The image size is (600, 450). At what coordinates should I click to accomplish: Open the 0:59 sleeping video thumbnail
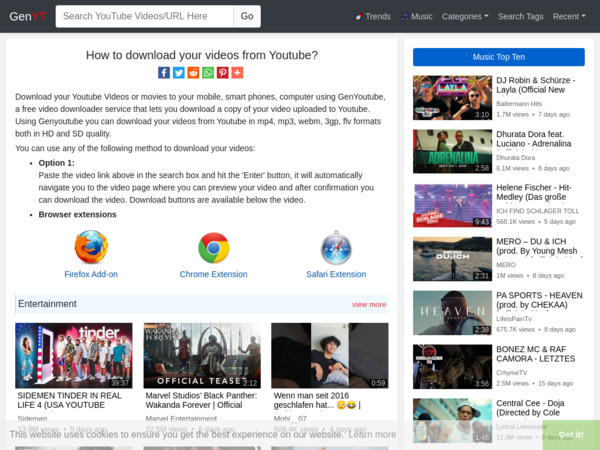[x=330, y=355]
